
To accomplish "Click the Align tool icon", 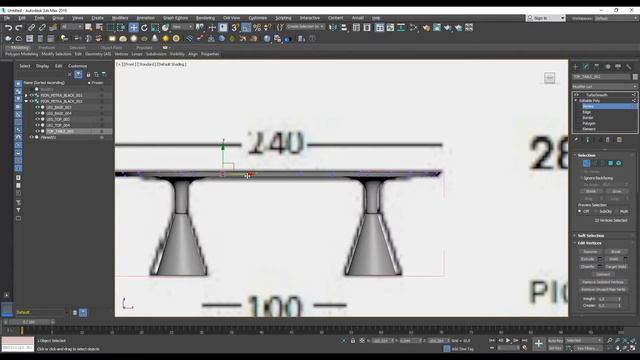I will coord(344,28).
